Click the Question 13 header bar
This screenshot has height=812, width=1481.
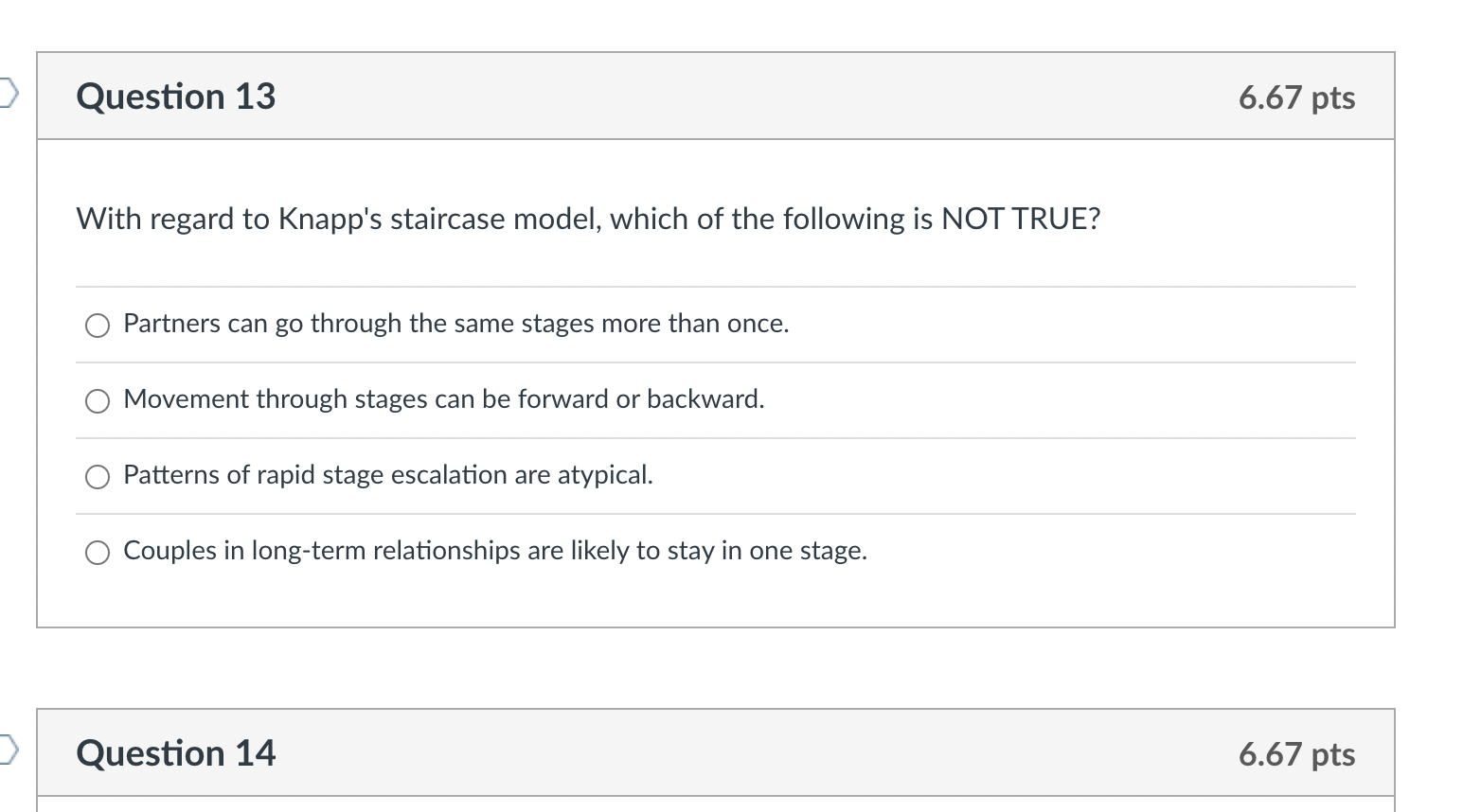tap(710, 95)
